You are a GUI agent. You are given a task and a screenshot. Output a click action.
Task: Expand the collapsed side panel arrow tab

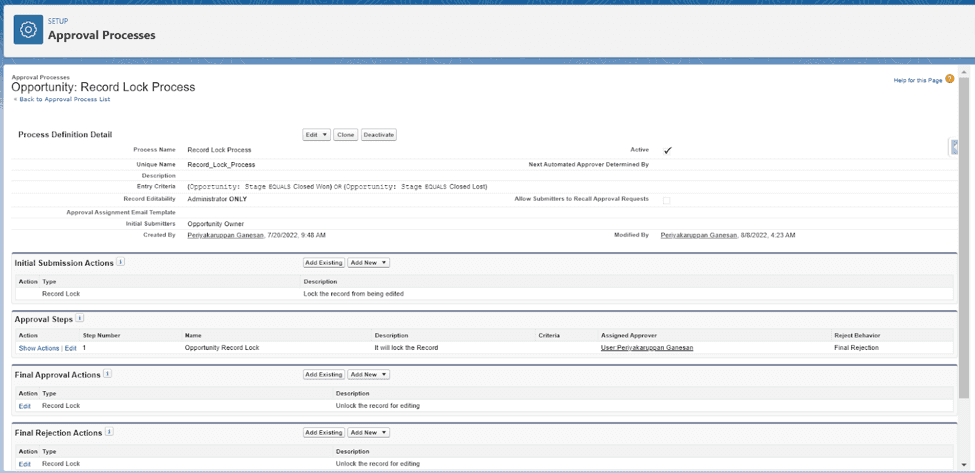coord(955,147)
